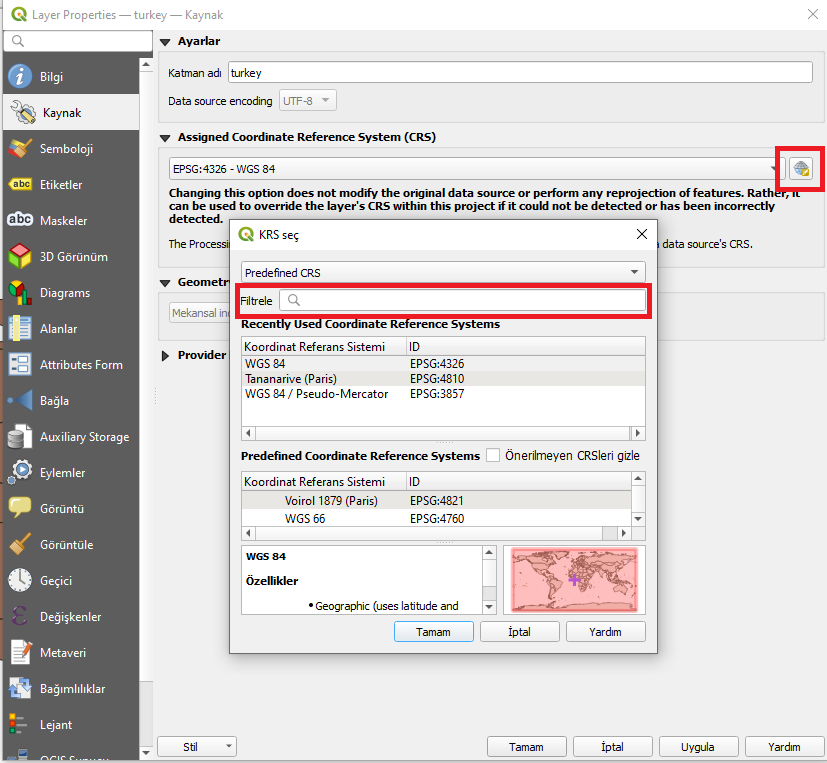The image size is (827, 763).
Task: Open the Görüntü tab
Action: coord(71,508)
